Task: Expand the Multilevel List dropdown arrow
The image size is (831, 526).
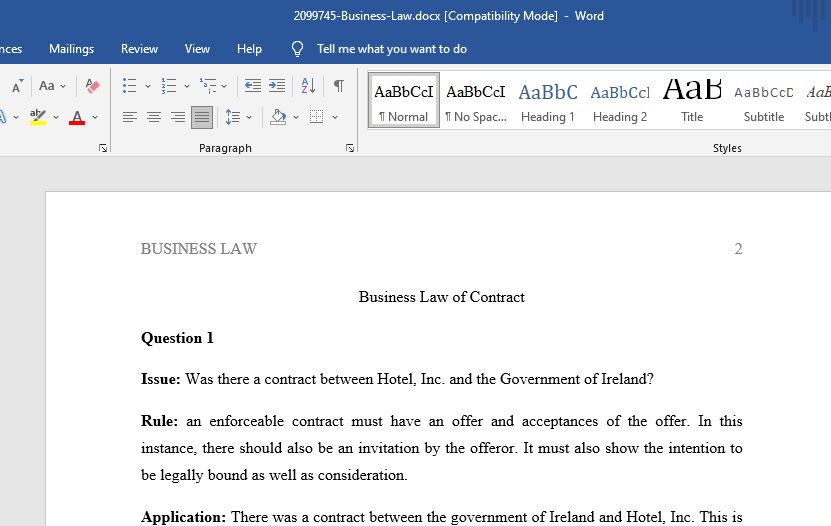Action: (x=224, y=86)
